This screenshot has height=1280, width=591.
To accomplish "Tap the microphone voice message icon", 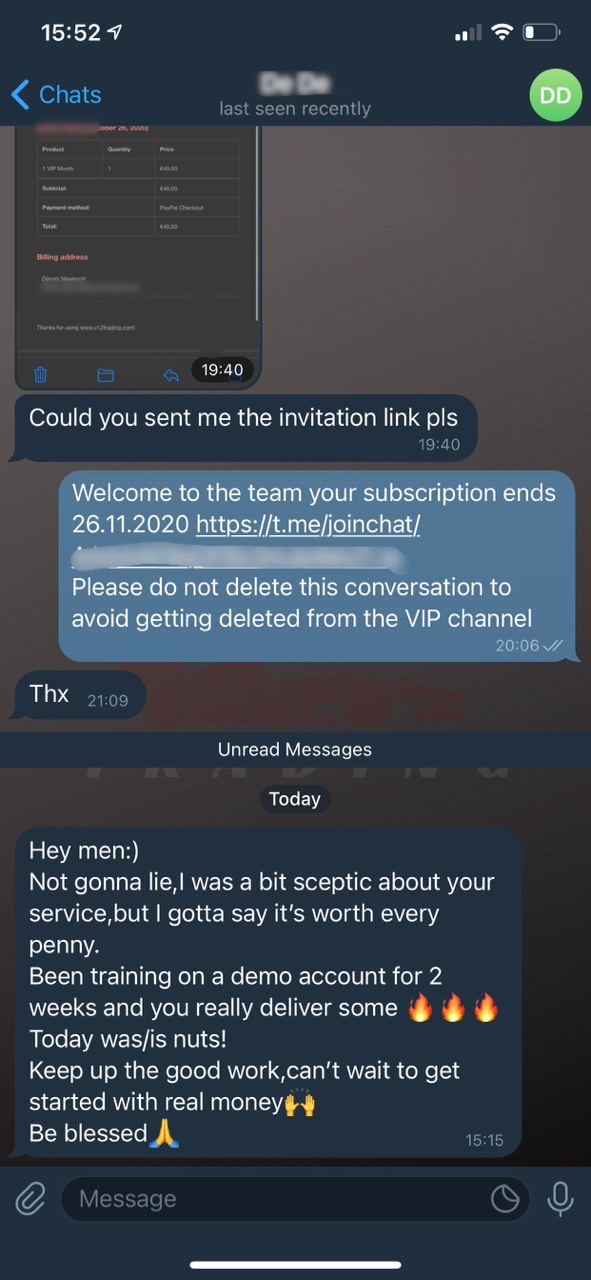I will (x=560, y=1198).
